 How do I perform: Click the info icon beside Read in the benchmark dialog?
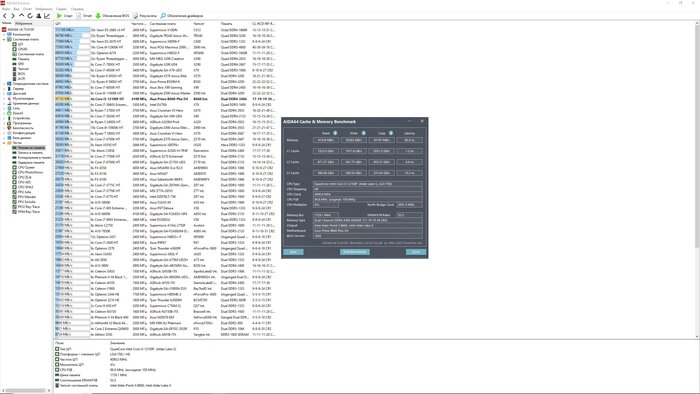335,133
